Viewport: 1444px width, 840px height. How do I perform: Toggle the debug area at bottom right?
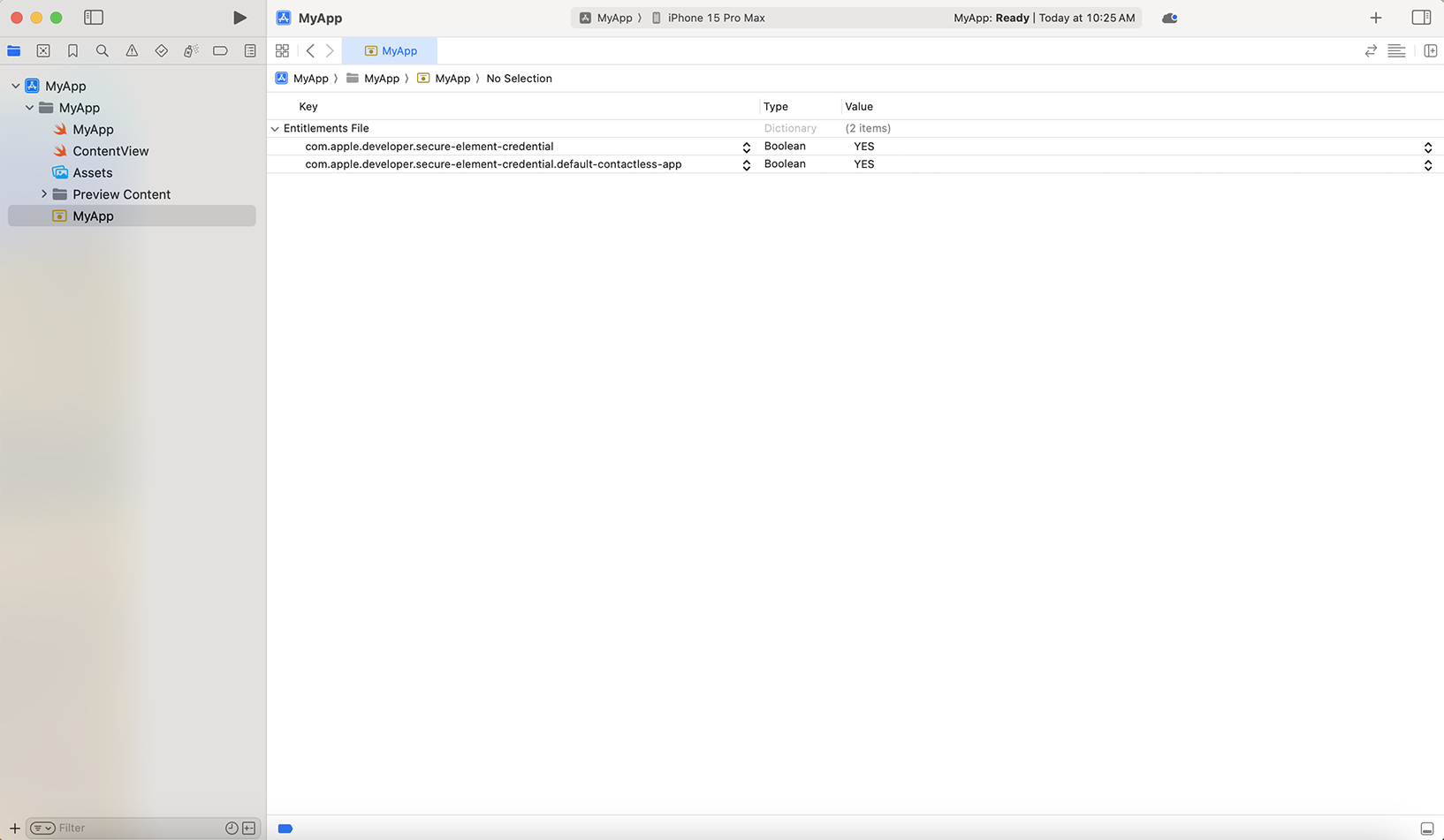click(1426, 829)
